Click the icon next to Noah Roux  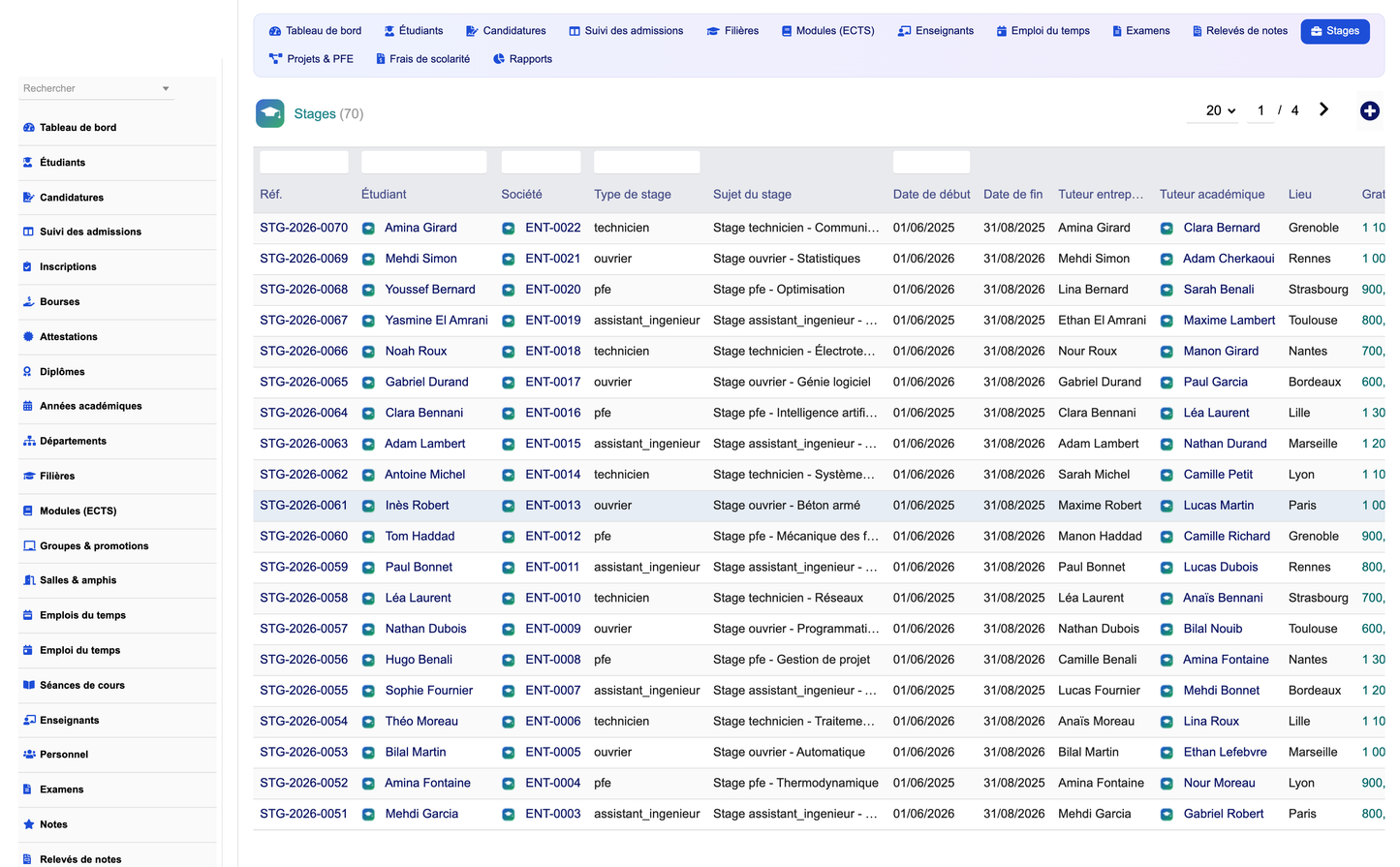368,352
